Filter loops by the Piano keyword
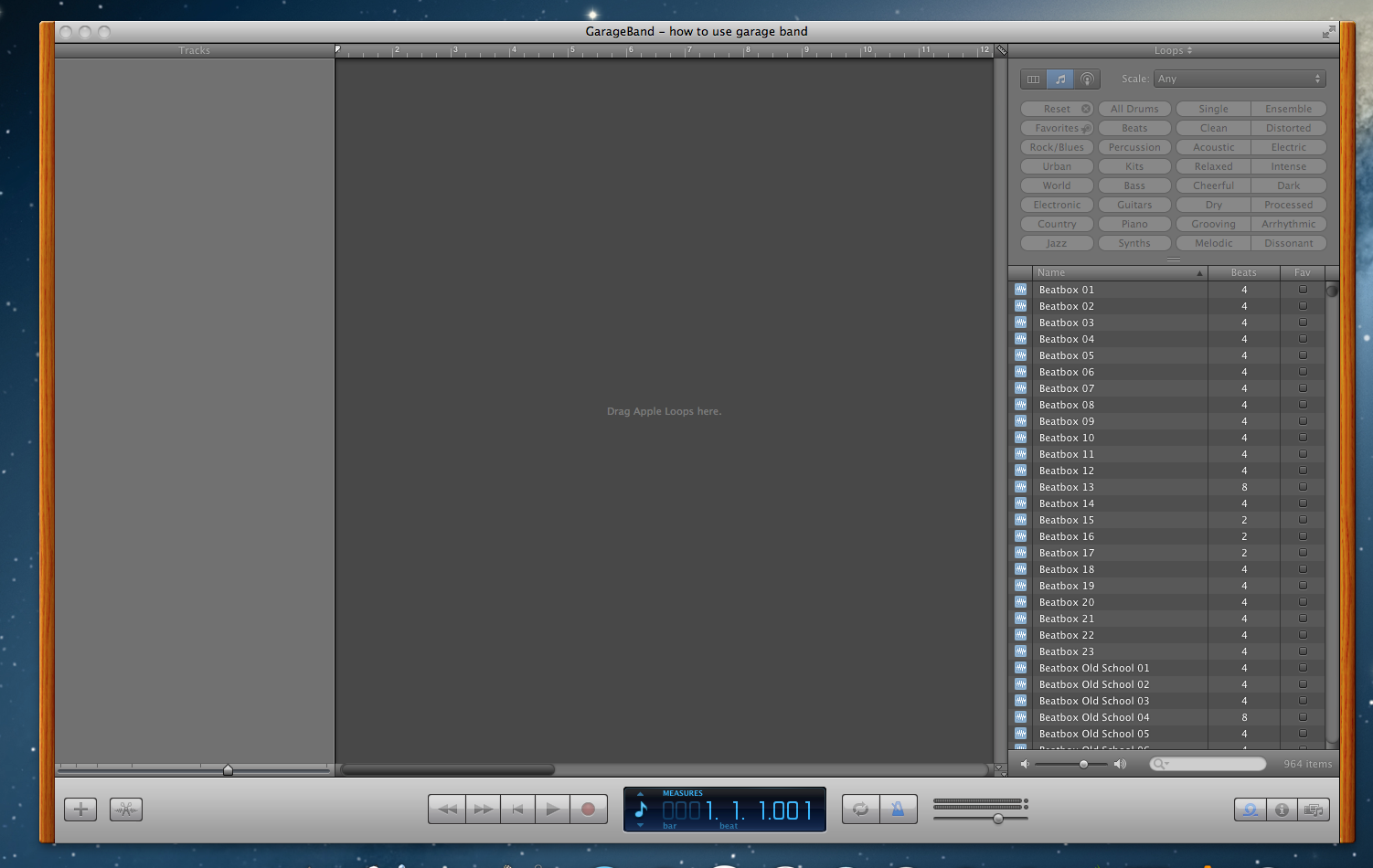The image size is (1373, 868). pyautogui.click(x=1134, y=224)
